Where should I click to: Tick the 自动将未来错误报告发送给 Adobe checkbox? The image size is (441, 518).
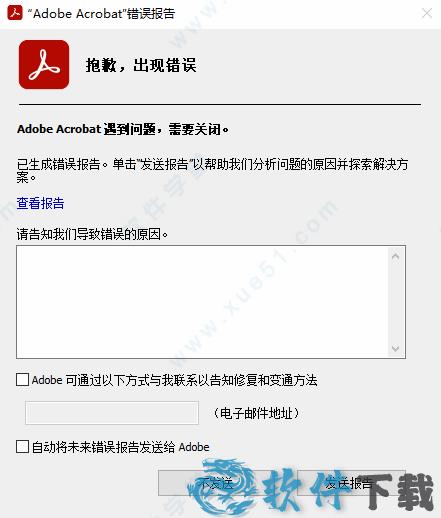pos(22,446)
